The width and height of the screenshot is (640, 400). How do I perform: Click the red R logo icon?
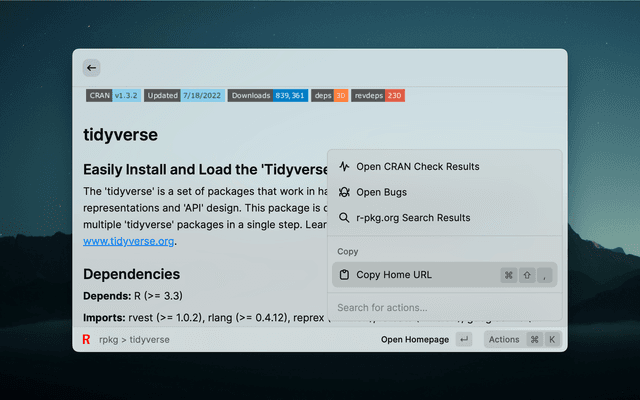point(87,340)
